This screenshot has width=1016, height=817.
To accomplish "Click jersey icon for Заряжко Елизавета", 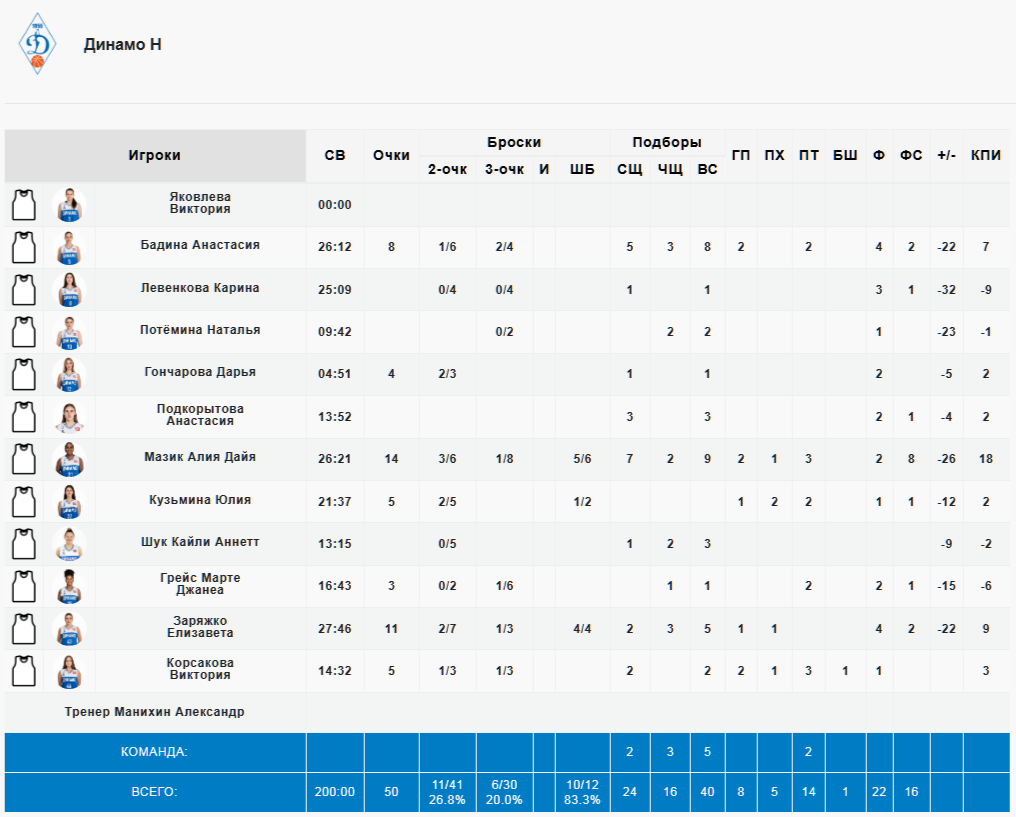I will click(x=24, y=628).
